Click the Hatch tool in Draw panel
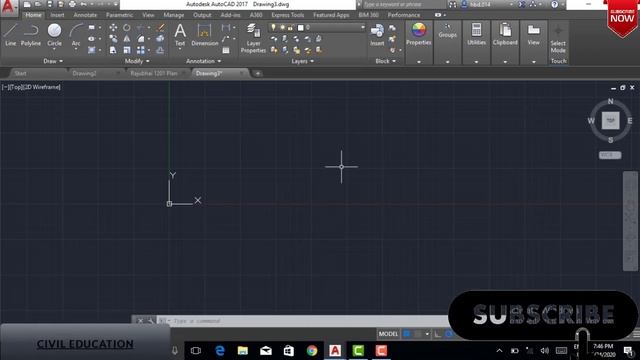This screenshot has width=640, height=360. pyautogui.click(x=91, y=50)
